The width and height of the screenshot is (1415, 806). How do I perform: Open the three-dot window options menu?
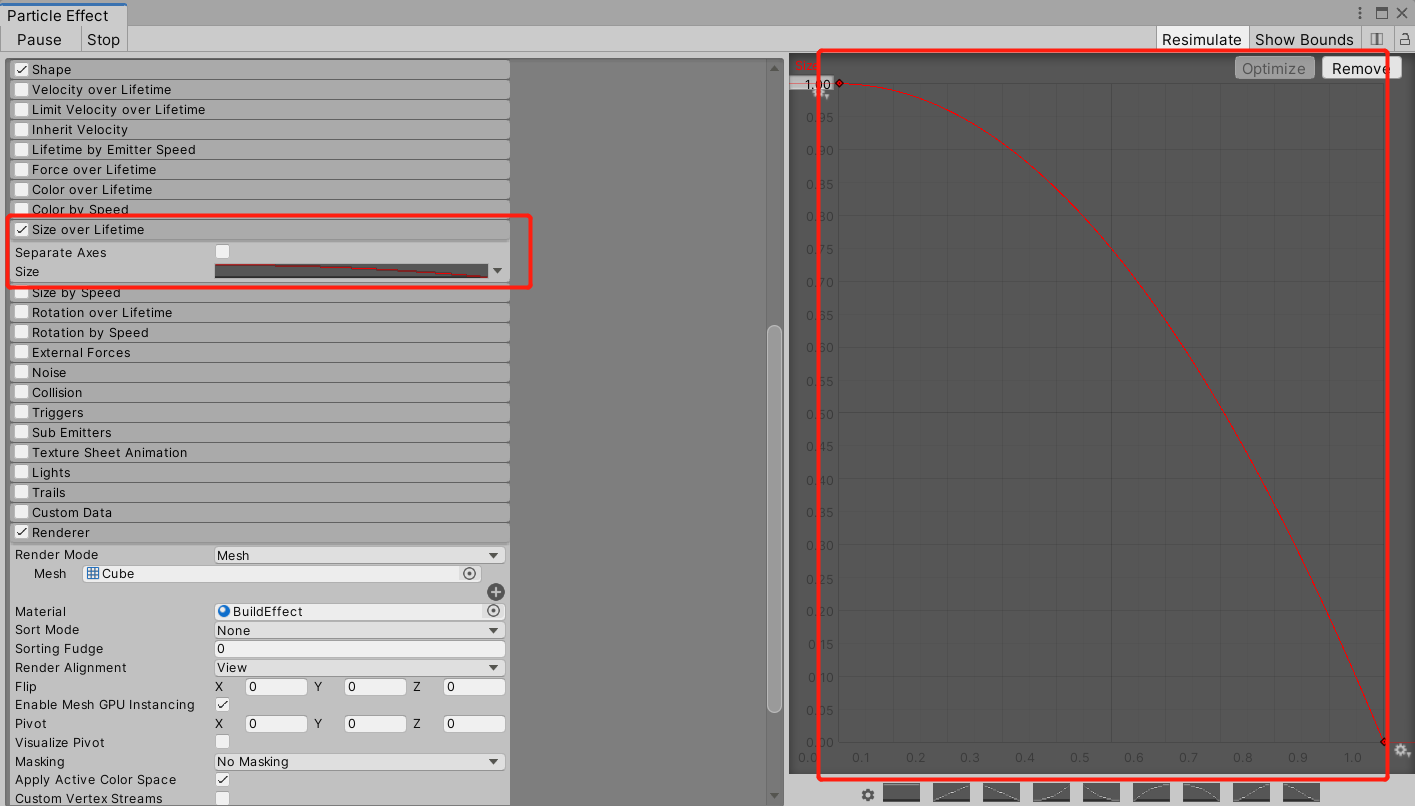1360,13
